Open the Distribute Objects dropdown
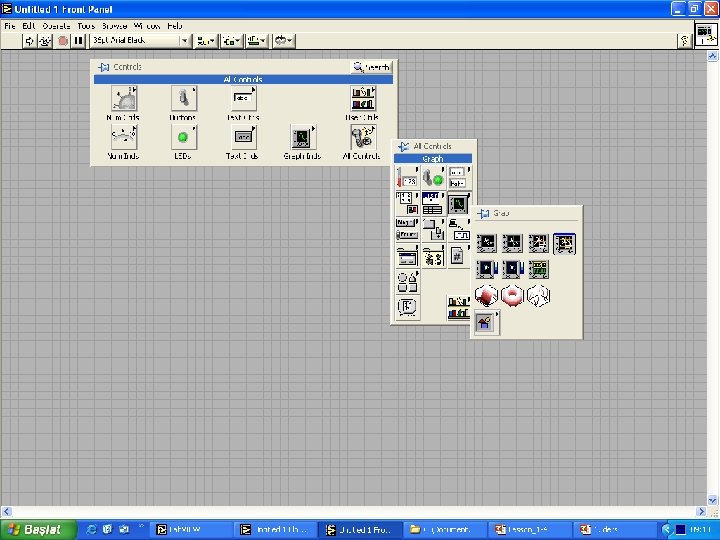The height and width of the screenshot is (540, 720). 231,41
